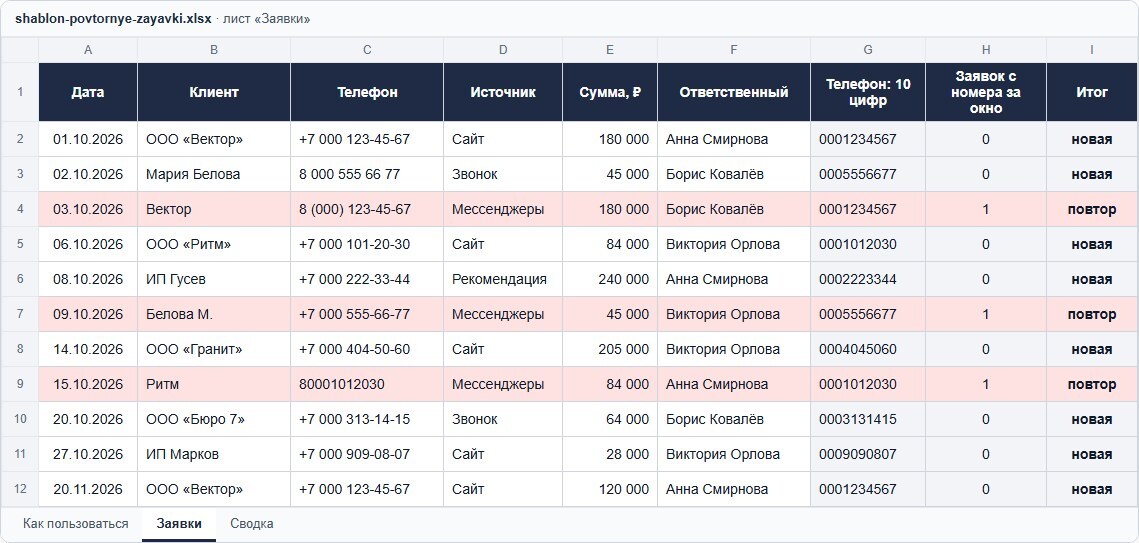
Task: Select phone cell «+7 000 555-66-77»
Action: point(367,314)
